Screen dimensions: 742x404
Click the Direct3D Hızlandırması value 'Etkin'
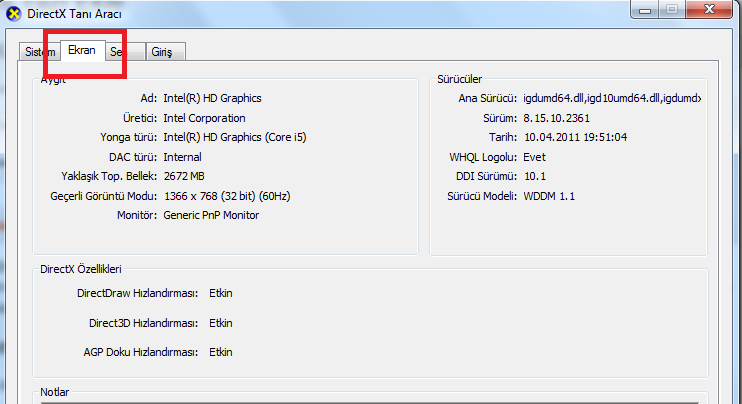[x=221, y=323]
